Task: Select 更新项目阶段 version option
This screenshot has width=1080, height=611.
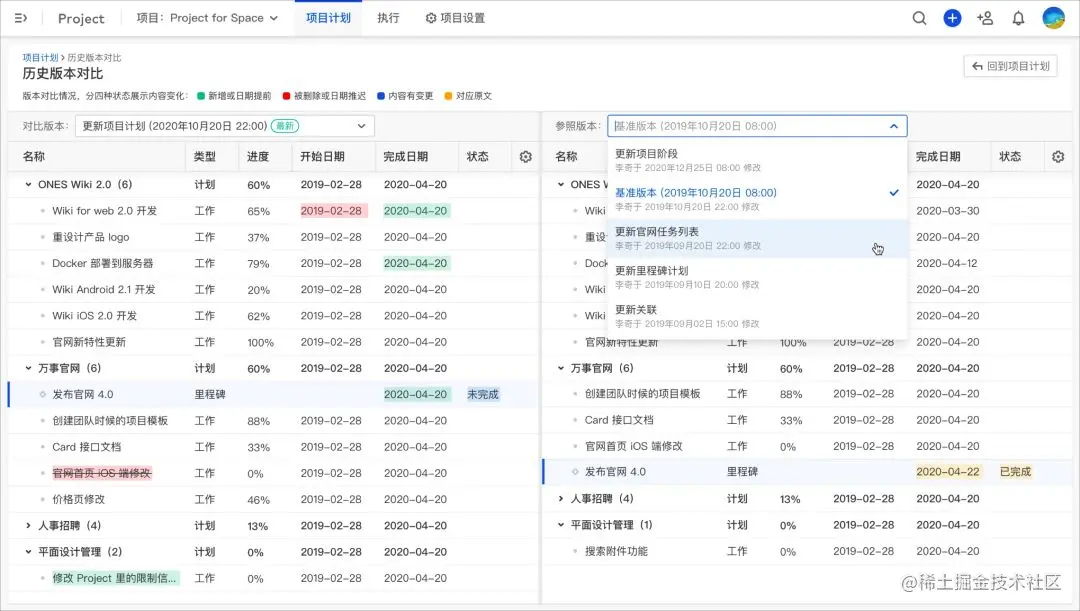Action: coord(757,160)
